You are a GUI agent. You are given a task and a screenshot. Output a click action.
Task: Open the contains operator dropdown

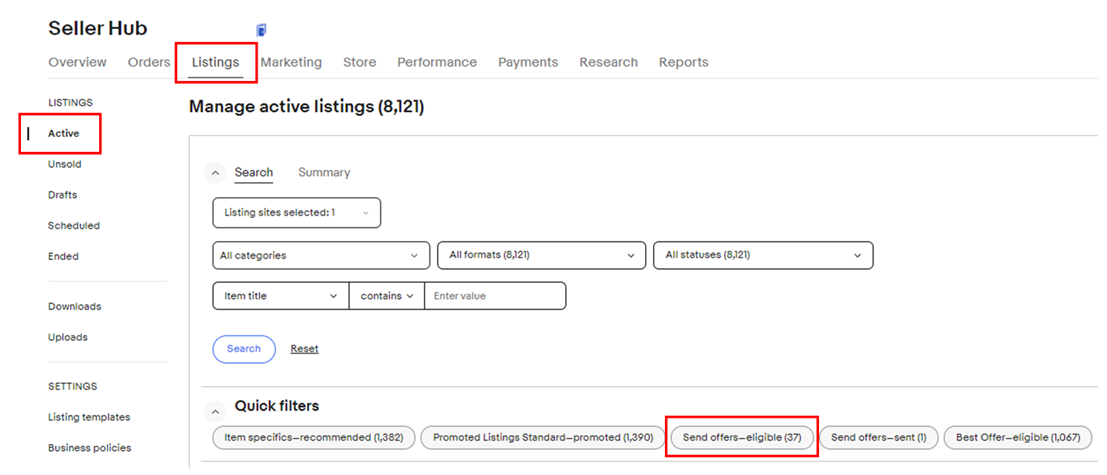pos(387,296)
